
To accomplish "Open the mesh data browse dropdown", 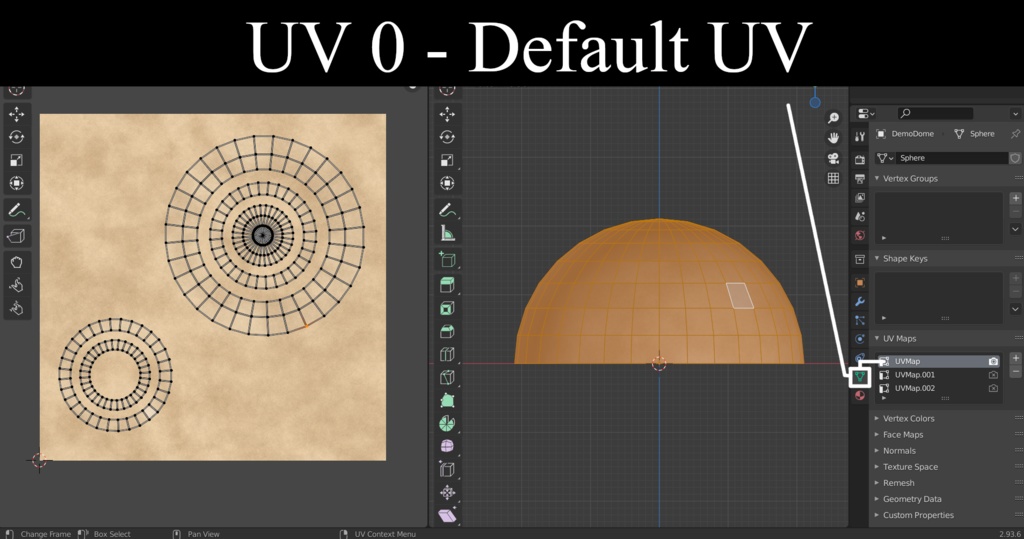I will coord(885,158).
